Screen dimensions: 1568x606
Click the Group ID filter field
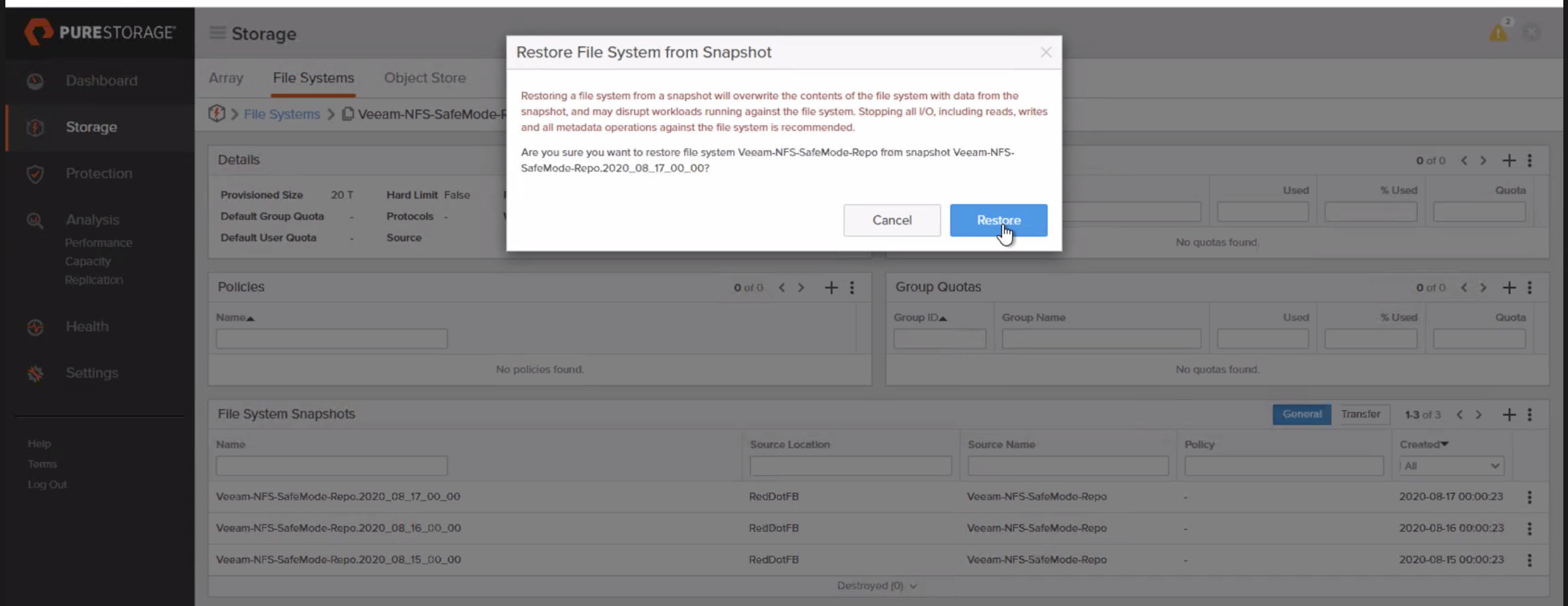pyautogui.click(x=940, y=338)
